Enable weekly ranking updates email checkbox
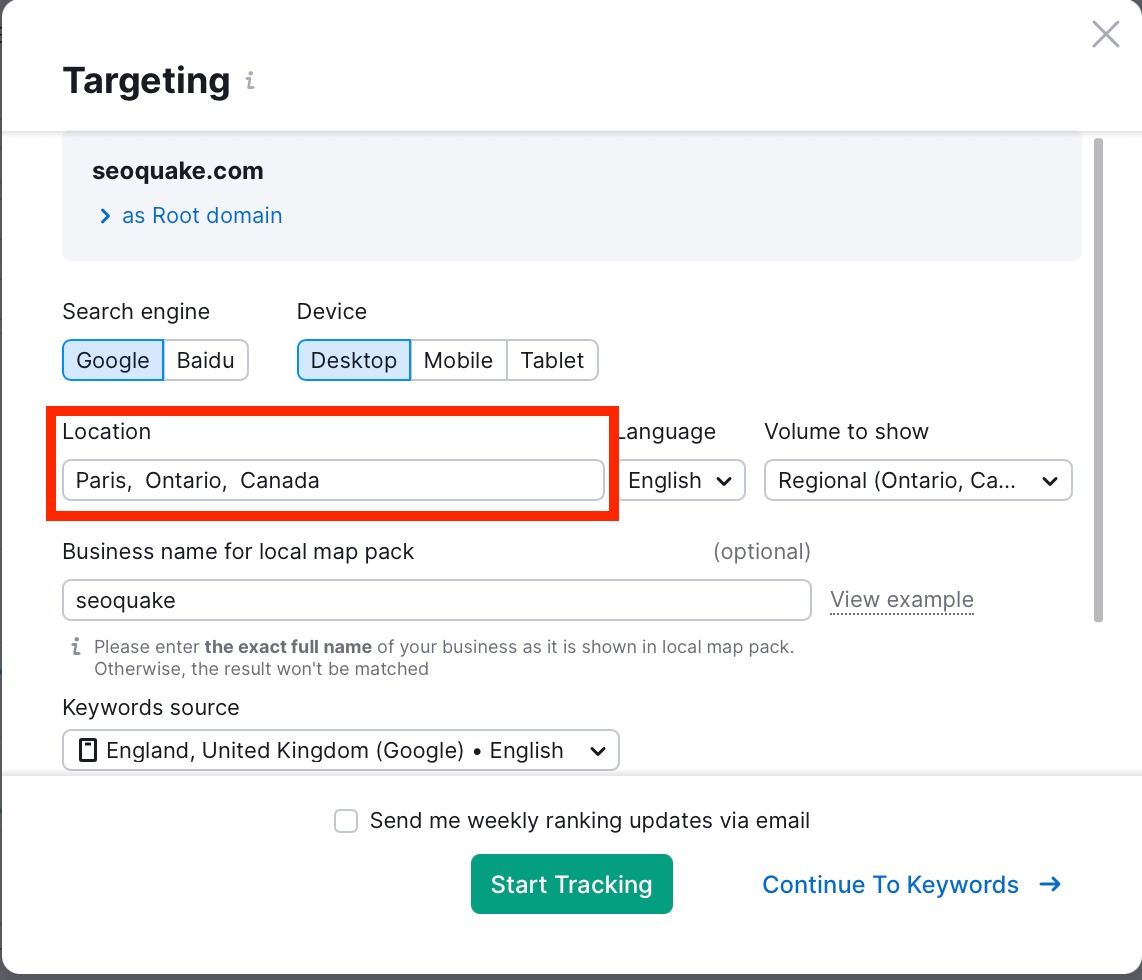The height and width of the screenshot is (980, 1142). tap(346, 821)
